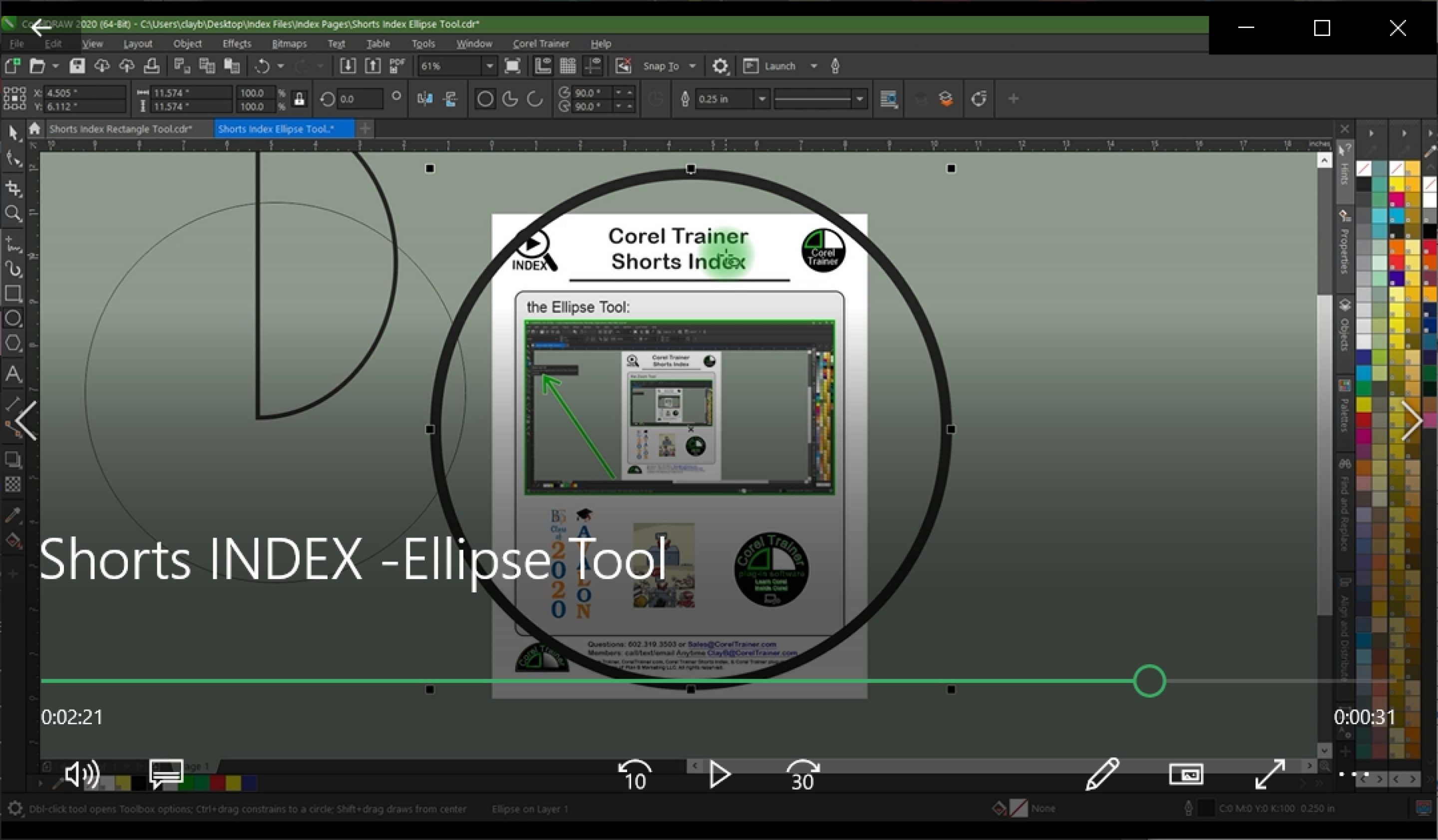Viewport: 1438px width, 840px height.
Task: Click the rotation angle 0.0 field
Action: point(359,99)
